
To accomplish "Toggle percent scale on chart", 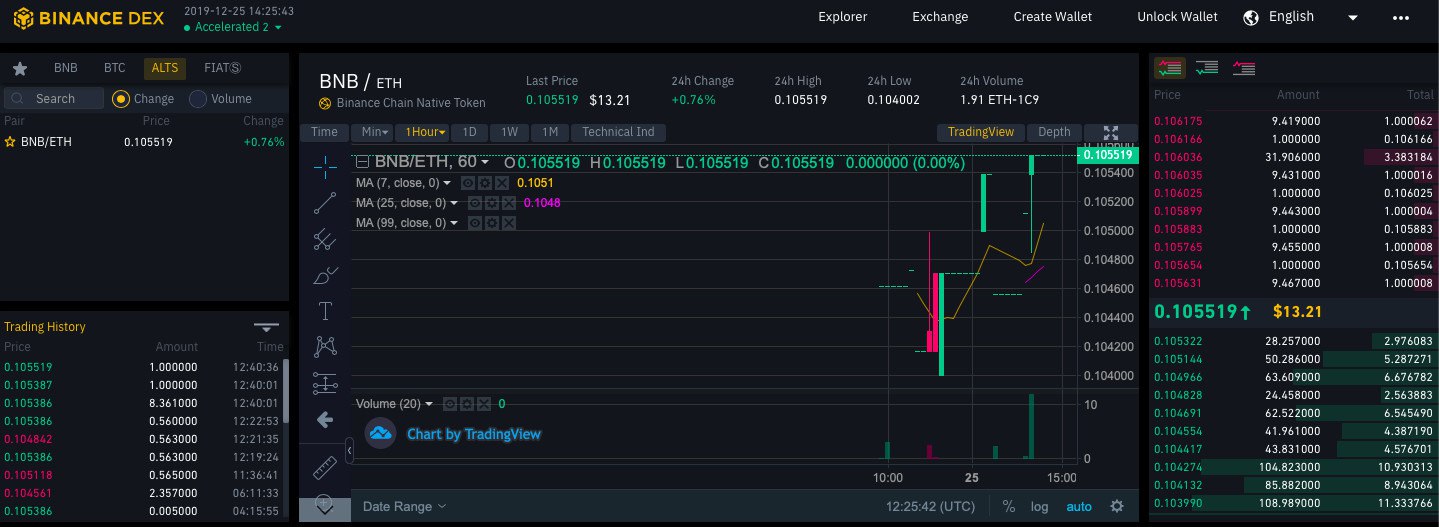I will click(x=1009, y=506).
